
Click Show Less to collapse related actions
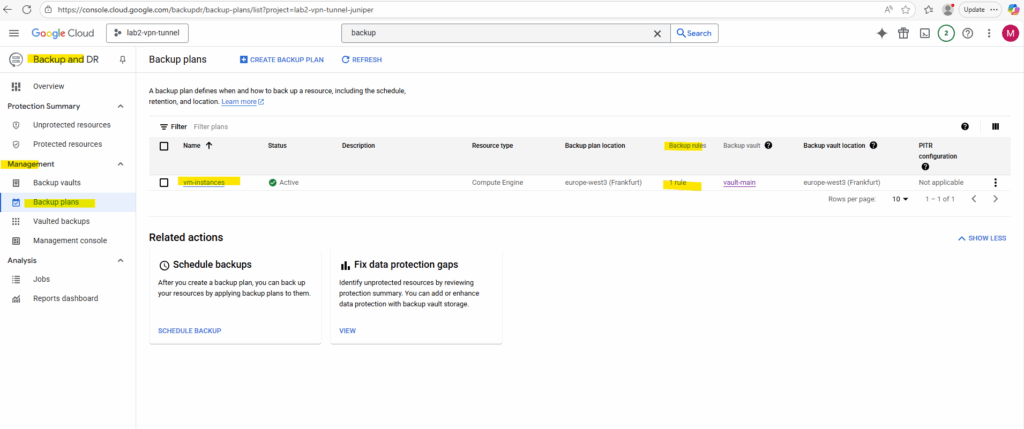click(x=981, y=238)
